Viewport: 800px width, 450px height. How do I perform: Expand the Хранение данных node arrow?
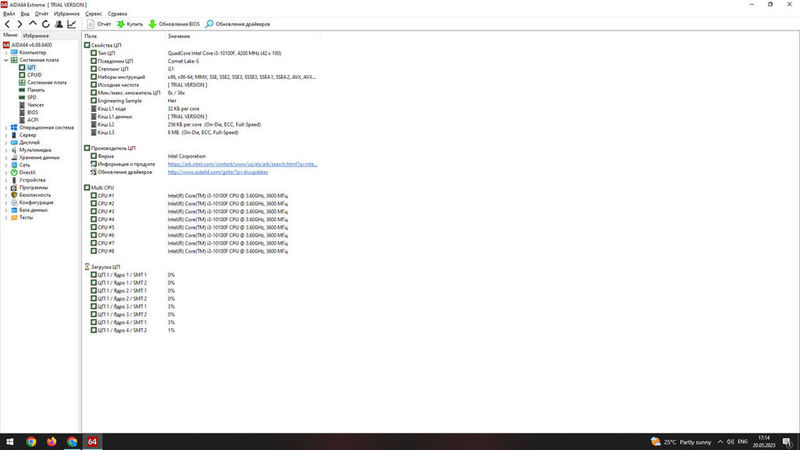pos(6,158)
